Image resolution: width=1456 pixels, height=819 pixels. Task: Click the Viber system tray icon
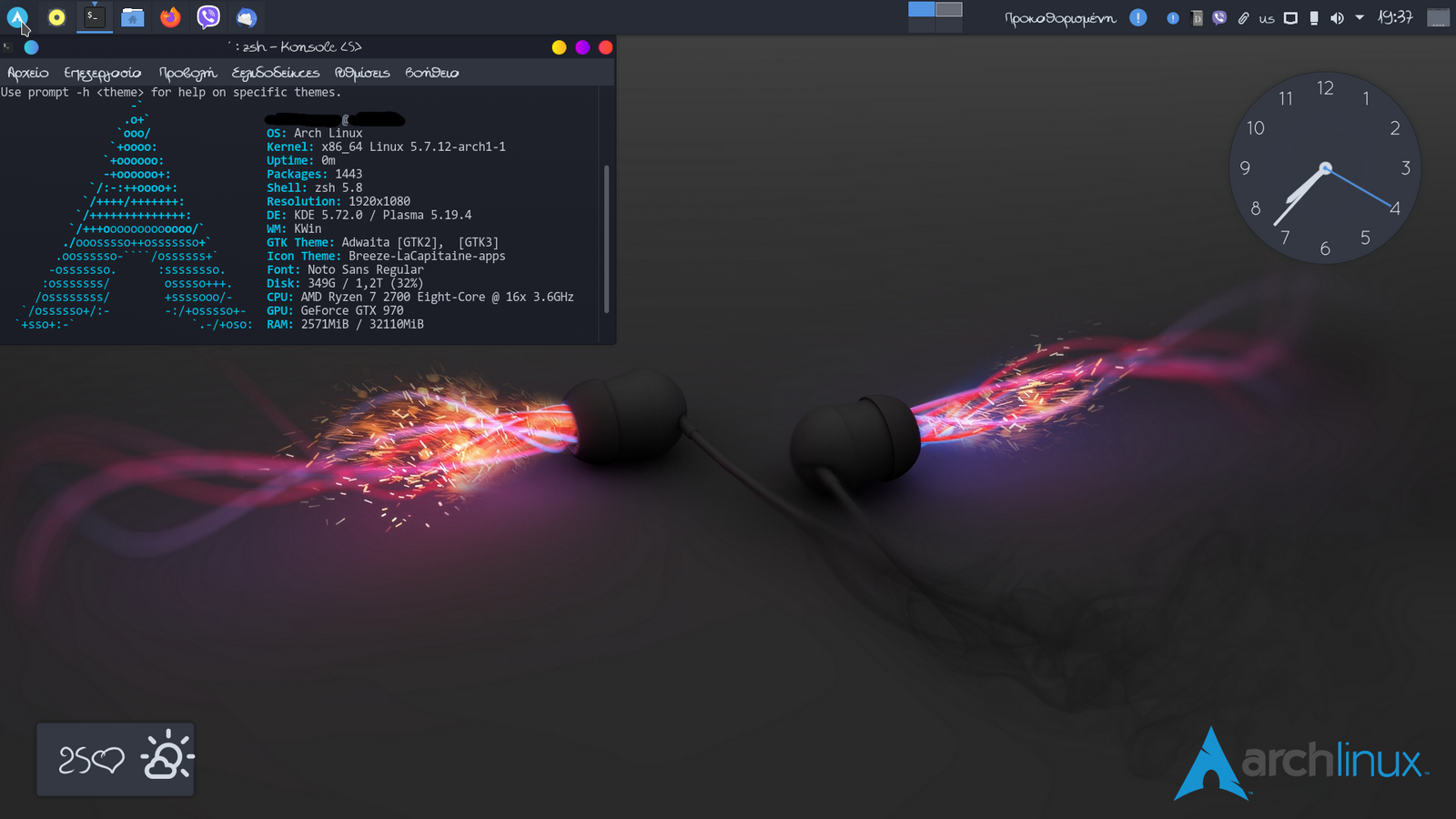[x=1219, y=18]
